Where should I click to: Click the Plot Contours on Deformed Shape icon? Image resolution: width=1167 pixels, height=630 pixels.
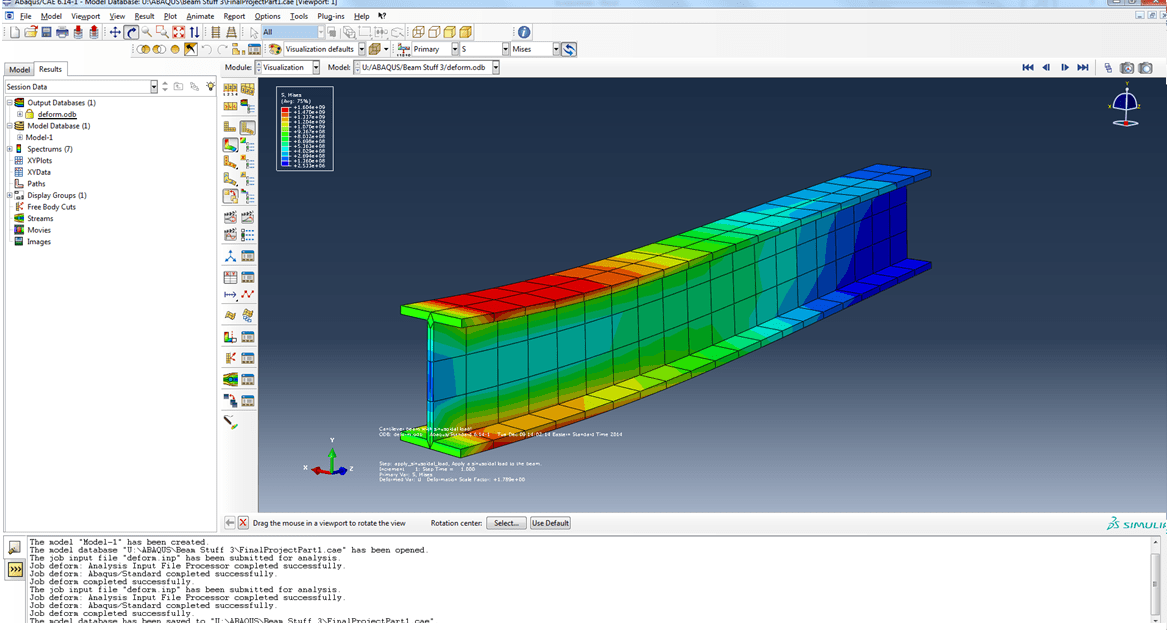231,145
